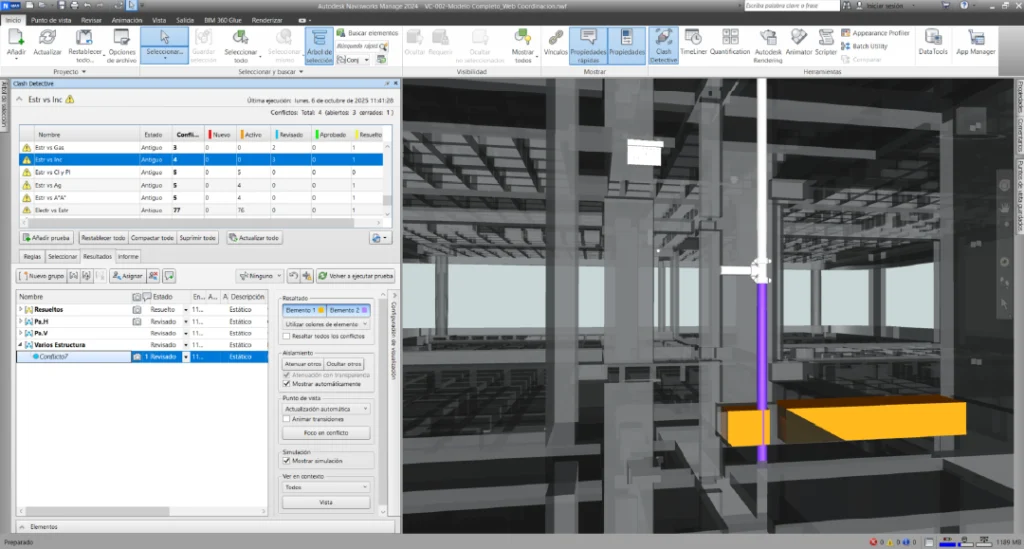The width and height of the screenshot is (1024, 549).
Task: Activate the Árbol de selección tool
Action: [x=319, y=45]
